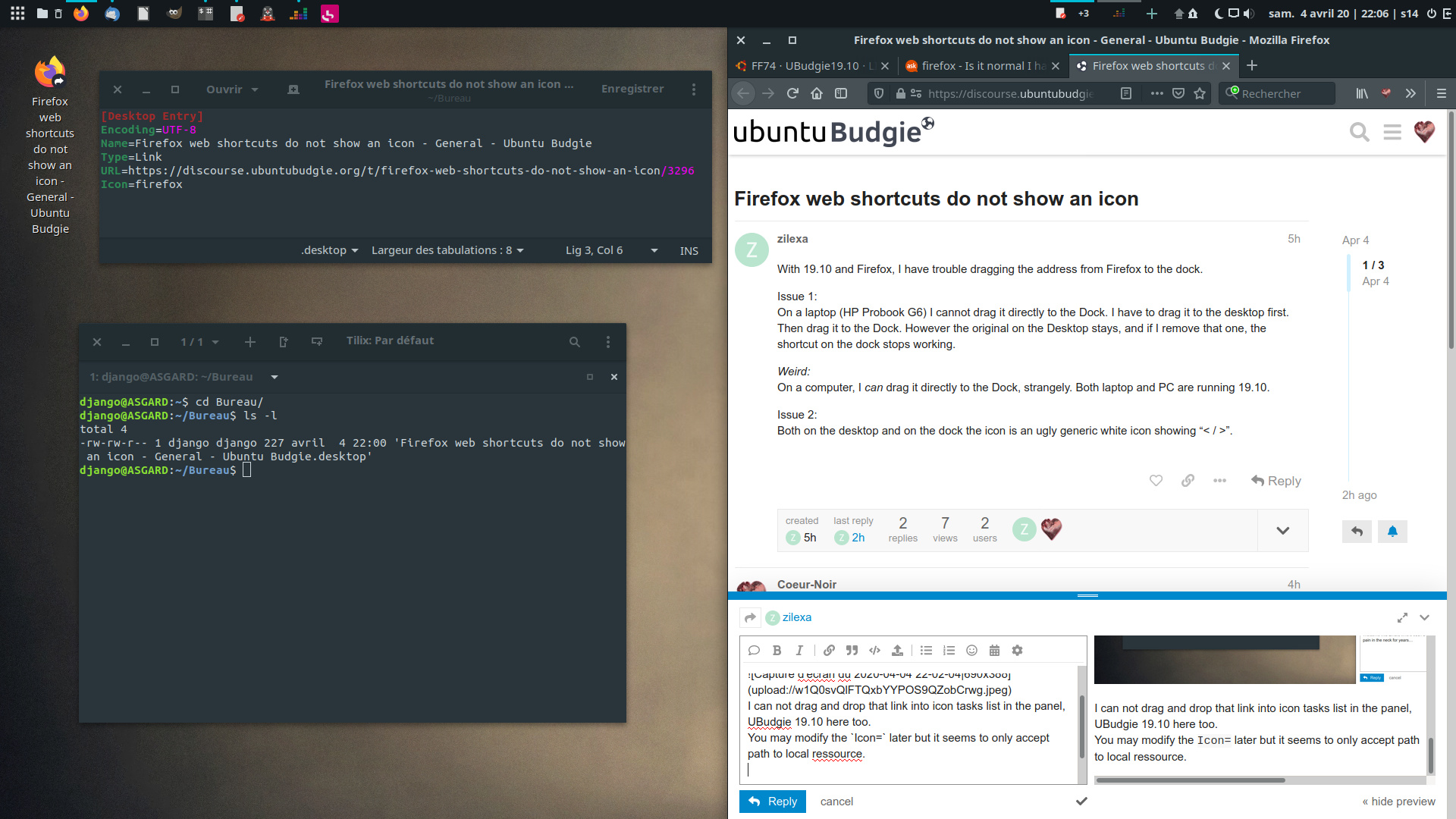Image resolution: width=1456 pixels, height=819 pixels.
Task: Minimize the composer panel with chevron
Action: click(x=1425, y=618)
